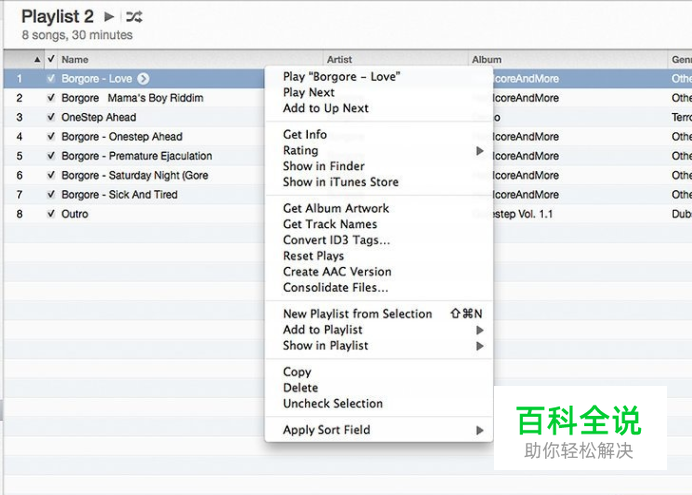Uncheck the Borgore - Love checkbox
This screenshot has width=692, height=495.
coord(51,79)
